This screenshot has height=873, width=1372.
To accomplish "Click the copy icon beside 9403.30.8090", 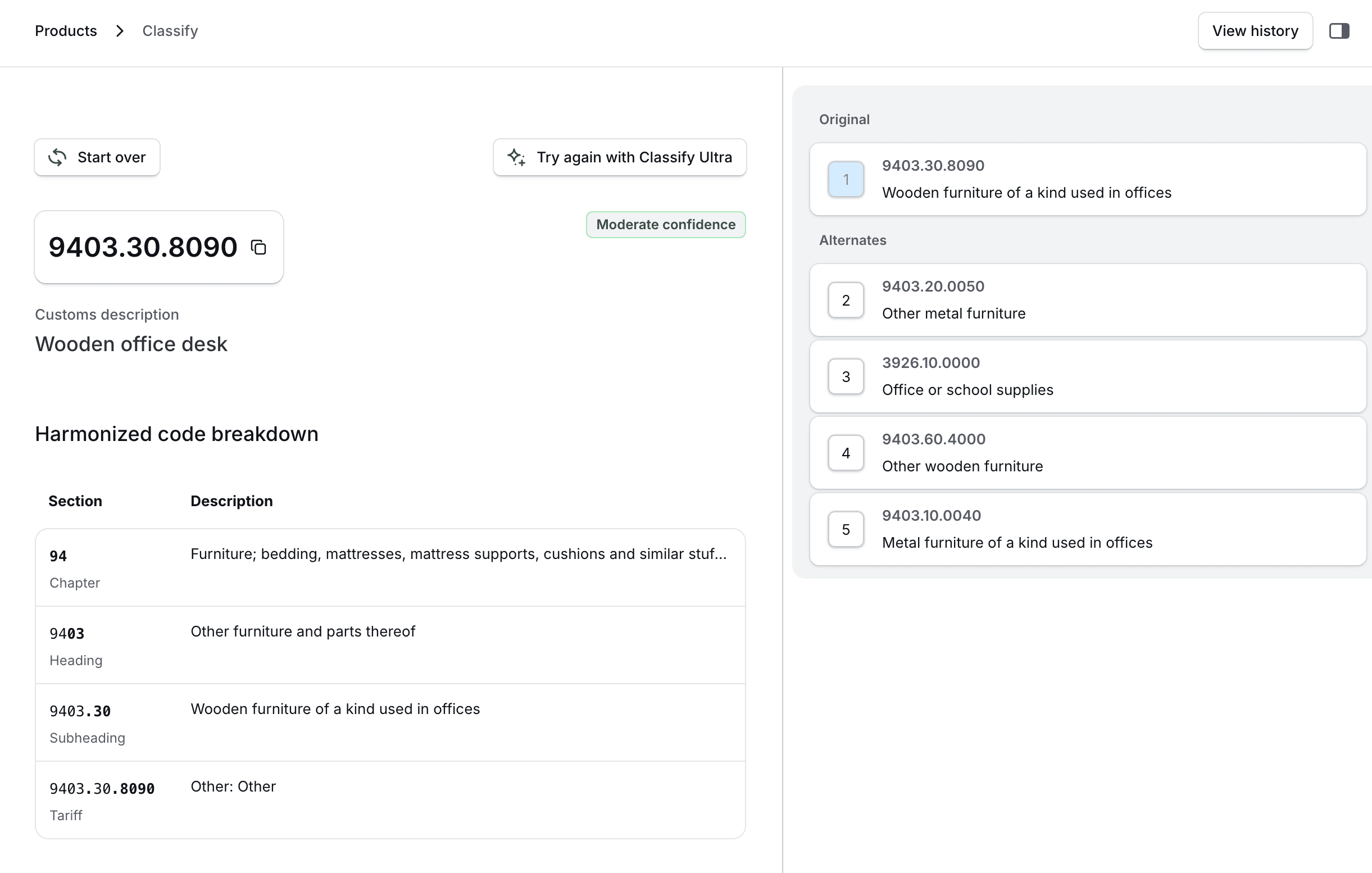I will coord(258,247).
